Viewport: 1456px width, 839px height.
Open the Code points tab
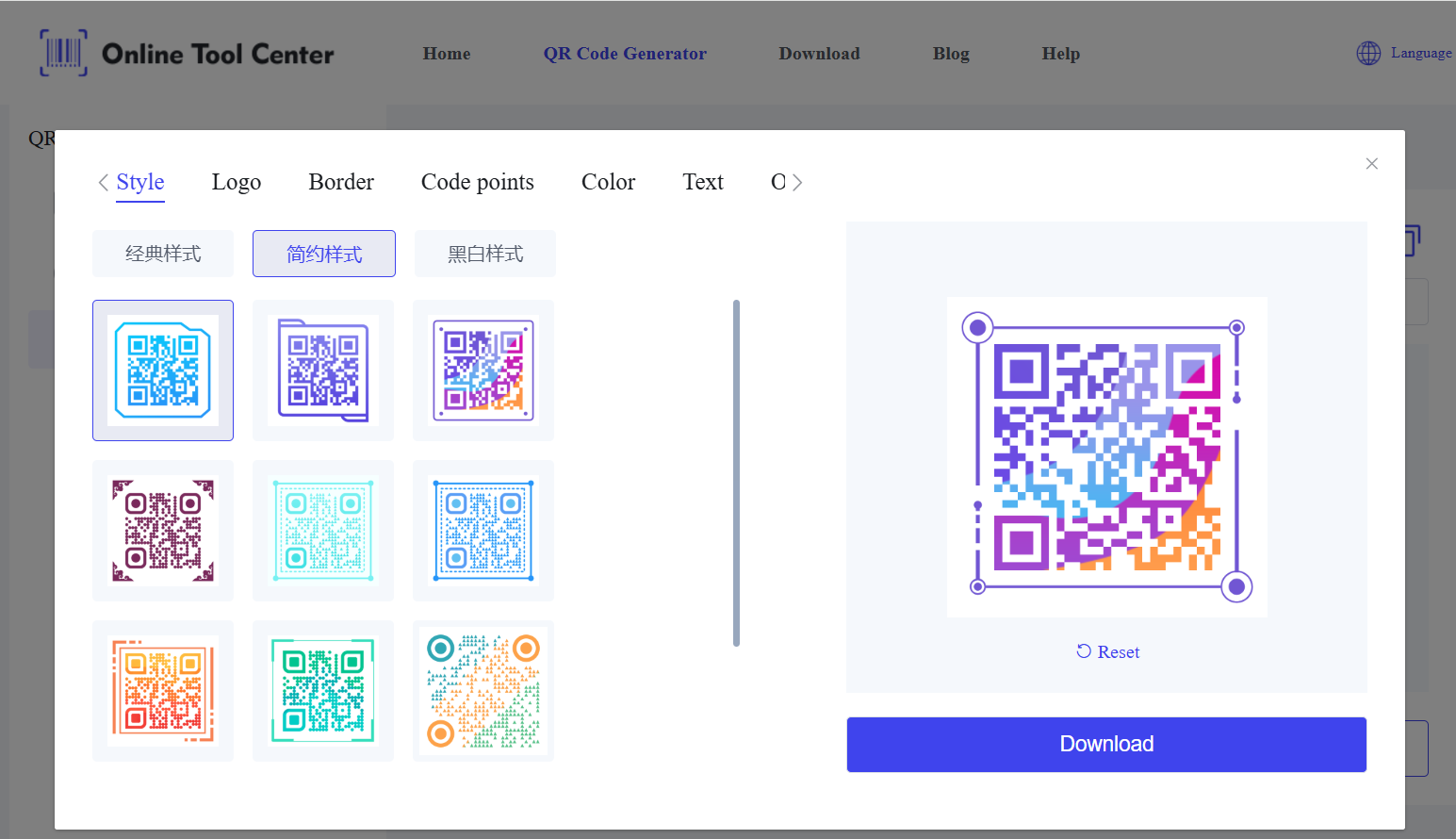(x=478, y=182)
